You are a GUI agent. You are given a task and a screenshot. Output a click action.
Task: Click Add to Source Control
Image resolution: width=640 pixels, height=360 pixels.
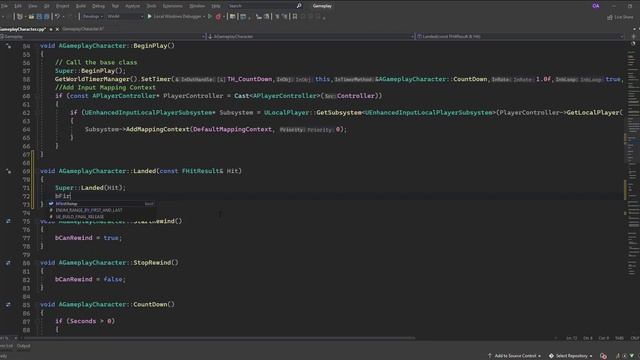pyautogui.click(x=514, y=356)
